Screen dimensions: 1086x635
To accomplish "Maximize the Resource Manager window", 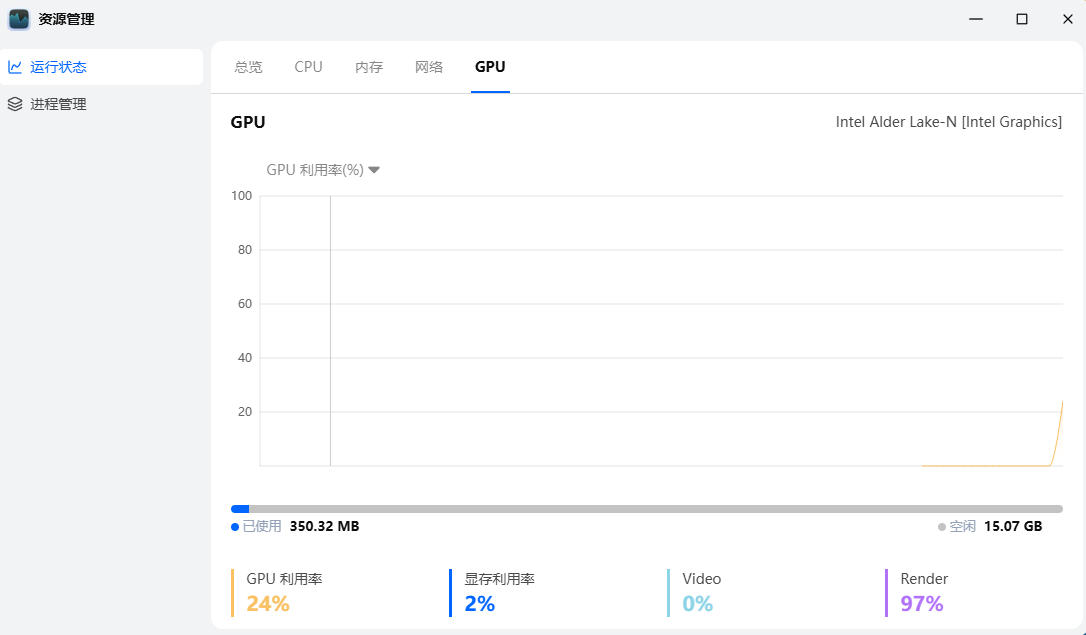I will pyautogui.click(x=1021, y=19).
